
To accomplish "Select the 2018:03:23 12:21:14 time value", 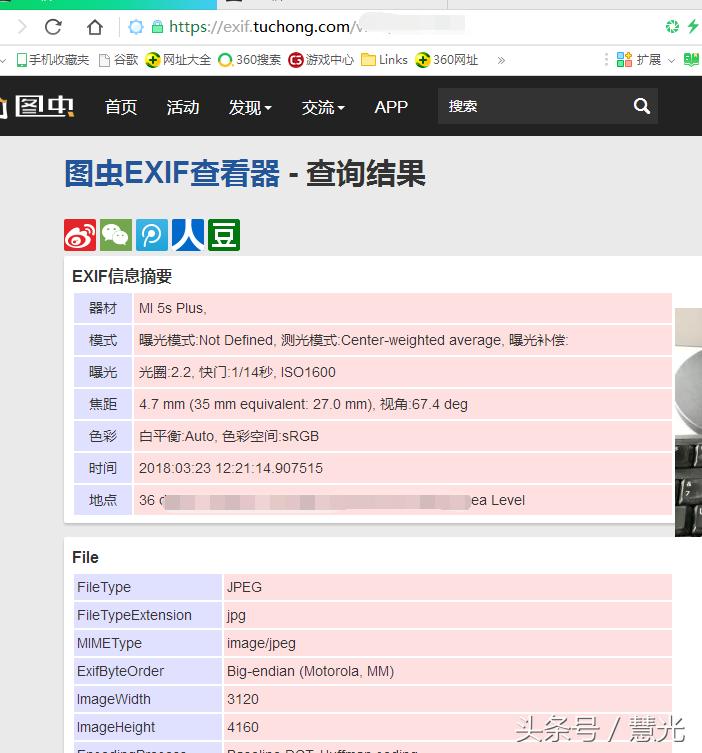I will [402, 468].
